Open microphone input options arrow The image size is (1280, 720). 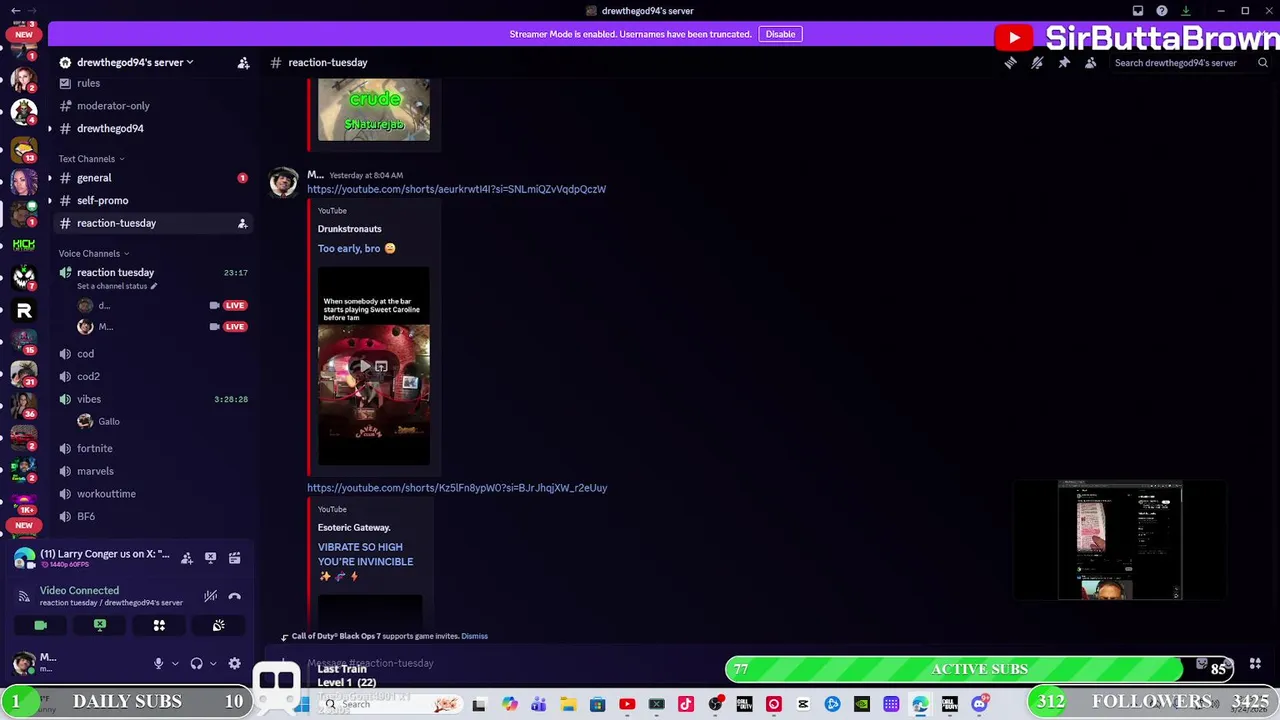tap(174, 663)
